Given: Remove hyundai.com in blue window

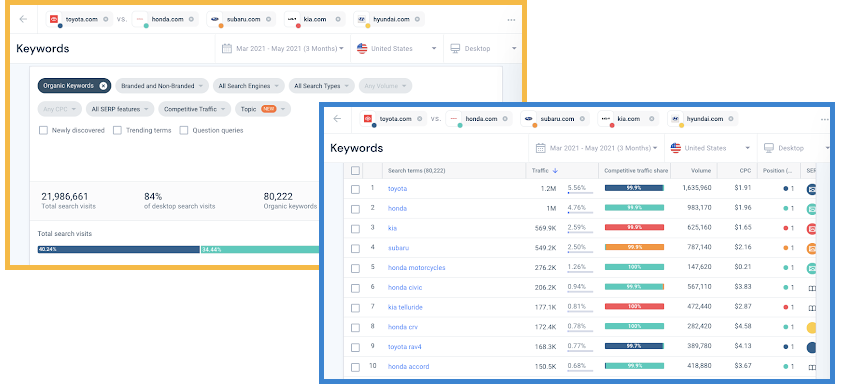Looking at the screenshot, I should tap(731, 119).
